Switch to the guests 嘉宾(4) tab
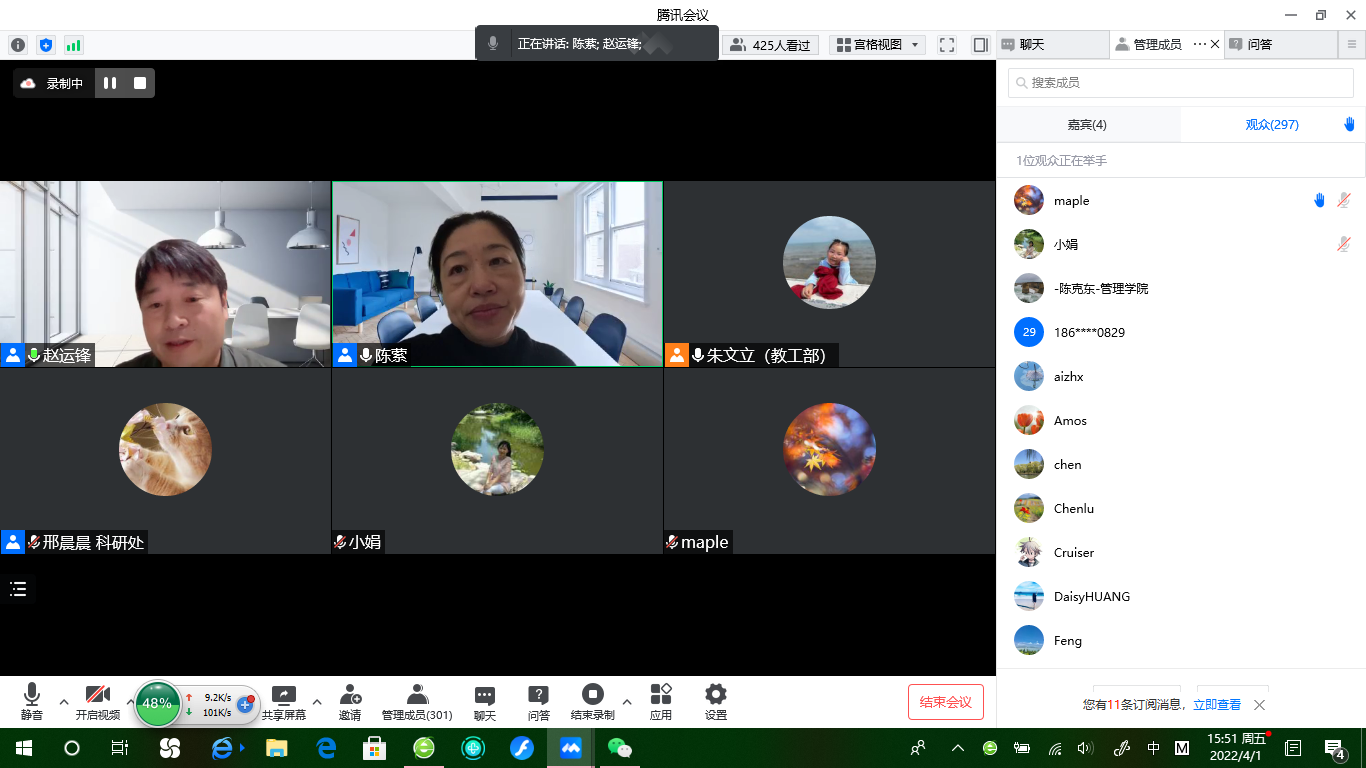The width and height of the screenshot is (1366, 768). (1087, 125)
